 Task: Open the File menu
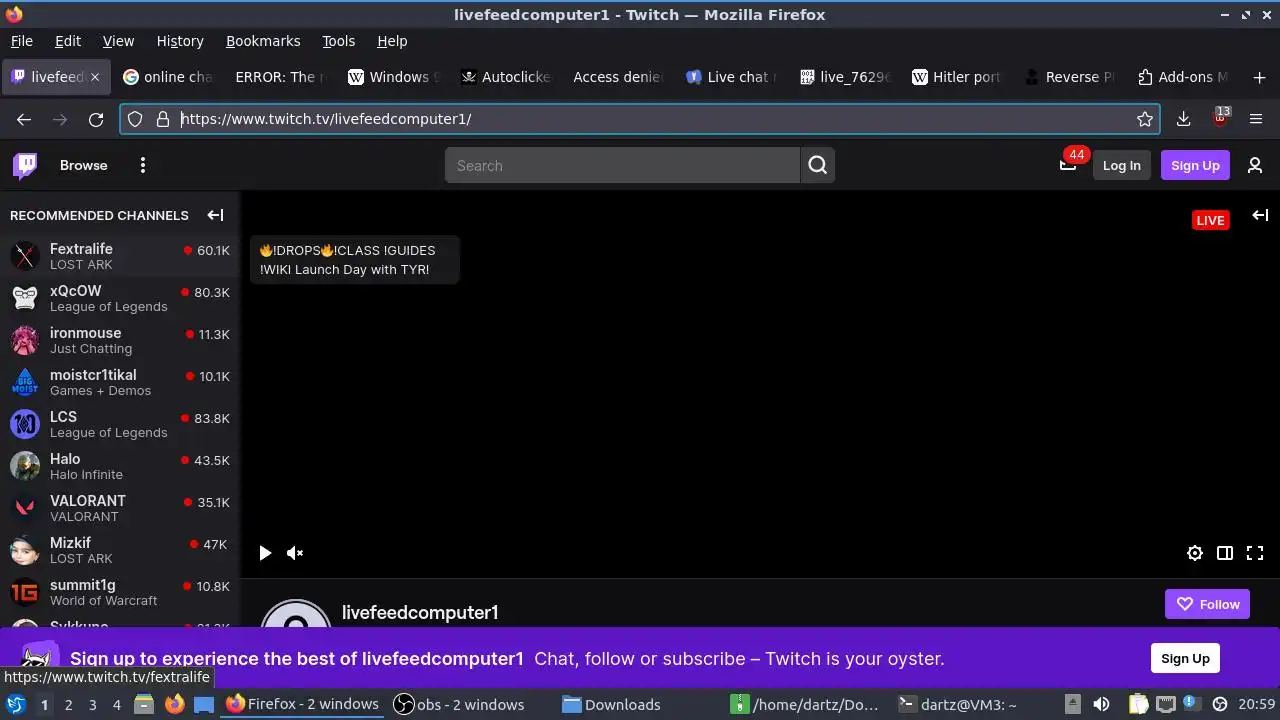pyautogui.click(x=21, y=41)
